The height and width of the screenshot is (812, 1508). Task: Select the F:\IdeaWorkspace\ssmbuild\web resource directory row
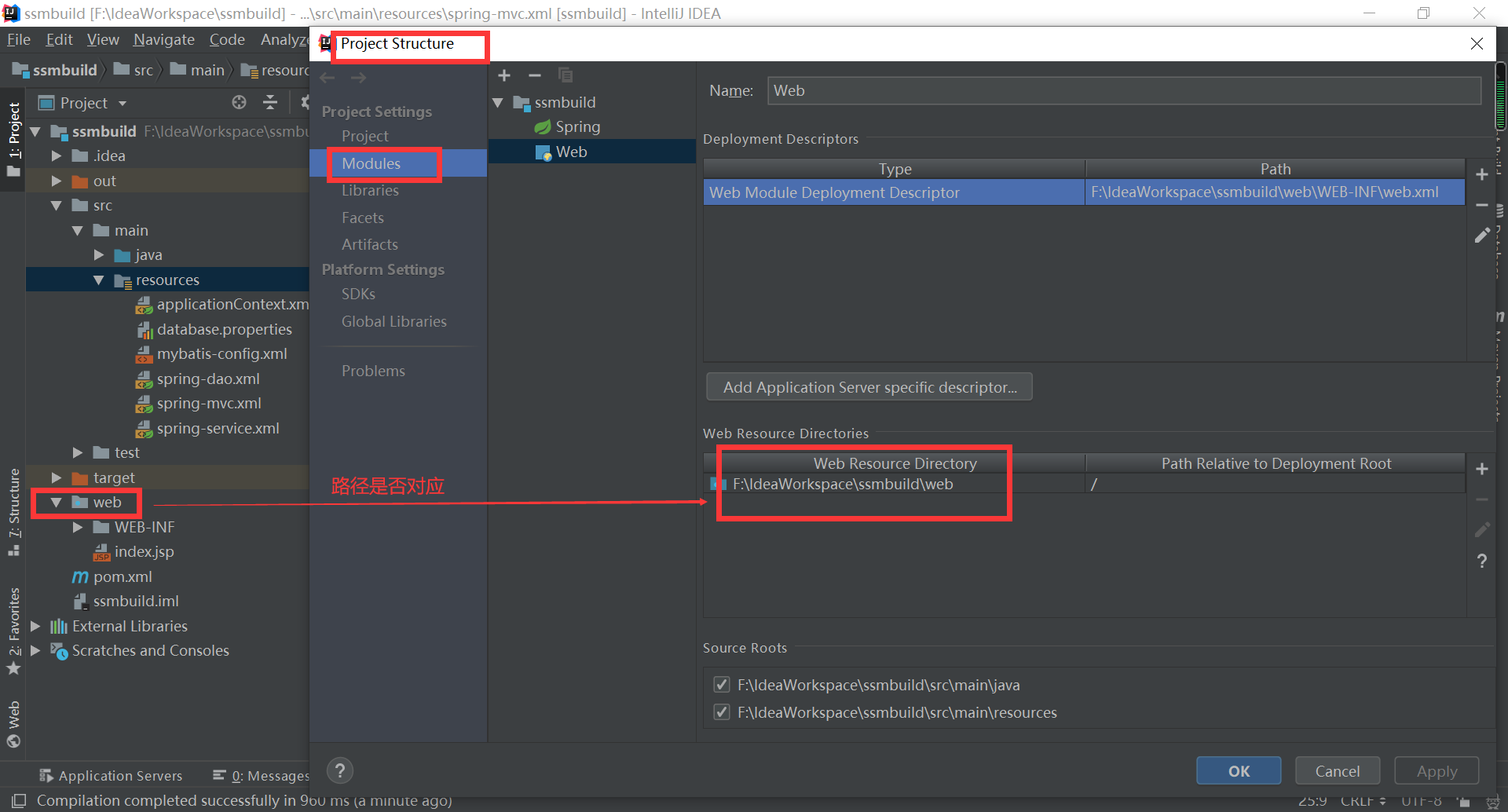(x=1084, y=484)
